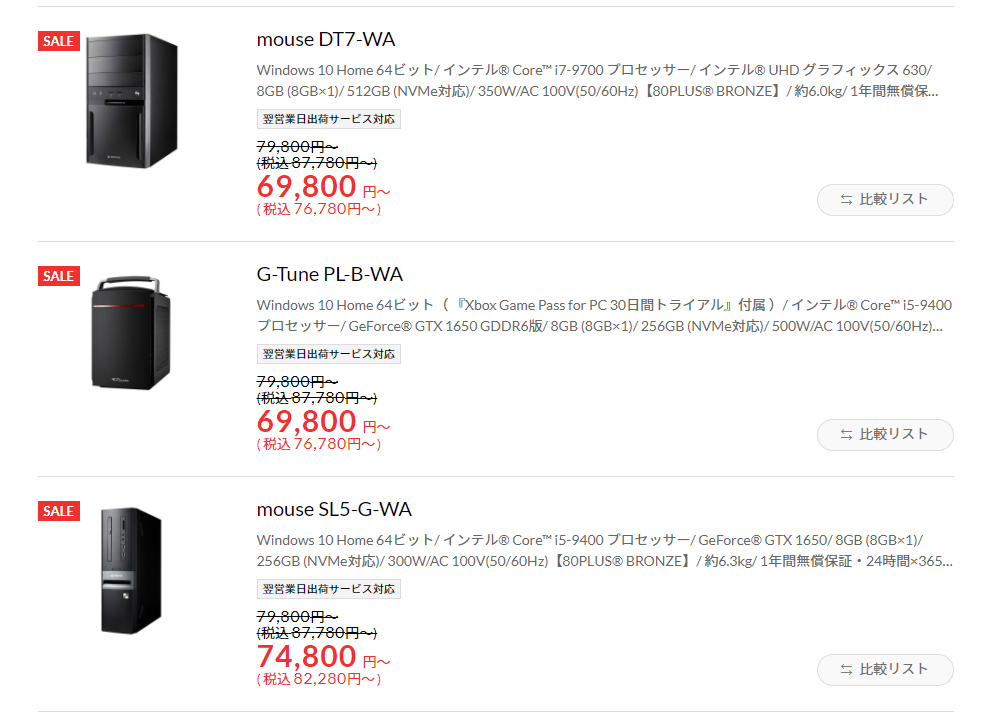Click the SALE badge on G-Tune PL-B-WA
This screenshot has height=719, width=990.
coord(59,276)
